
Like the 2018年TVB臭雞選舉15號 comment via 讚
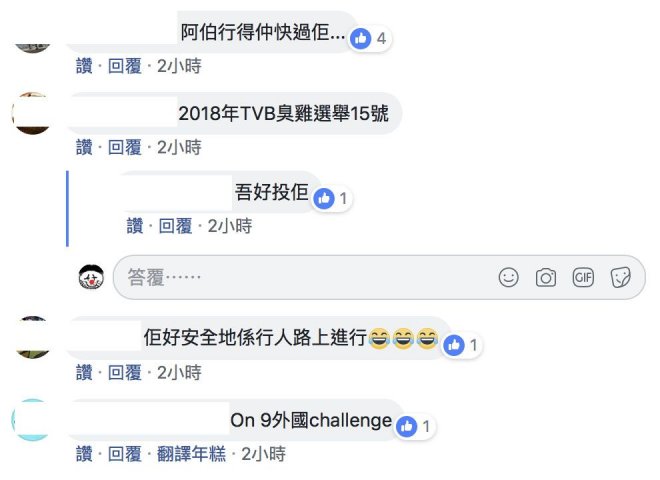[x=84, y=147]
